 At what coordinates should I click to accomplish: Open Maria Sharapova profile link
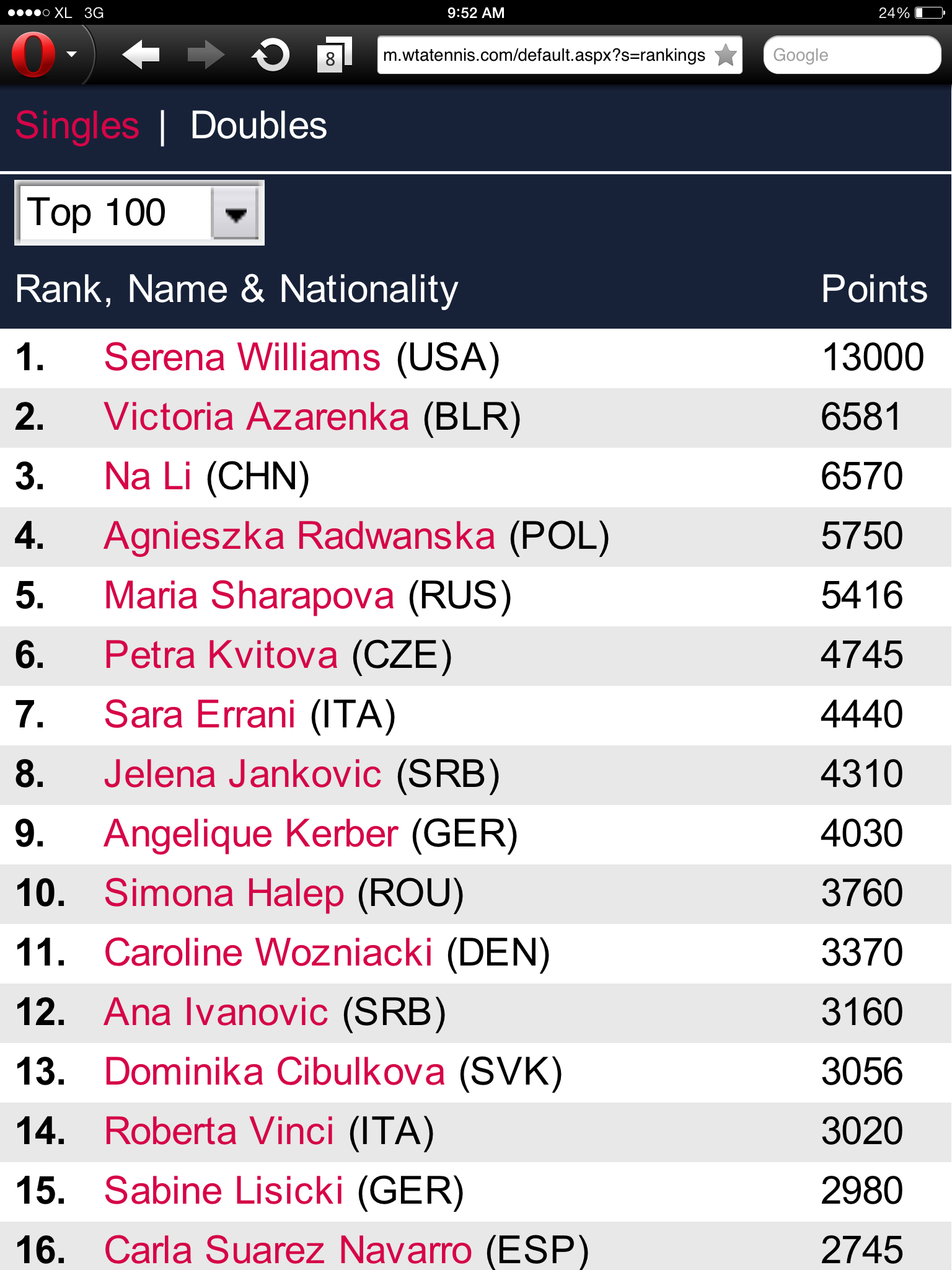pos(249,595)
